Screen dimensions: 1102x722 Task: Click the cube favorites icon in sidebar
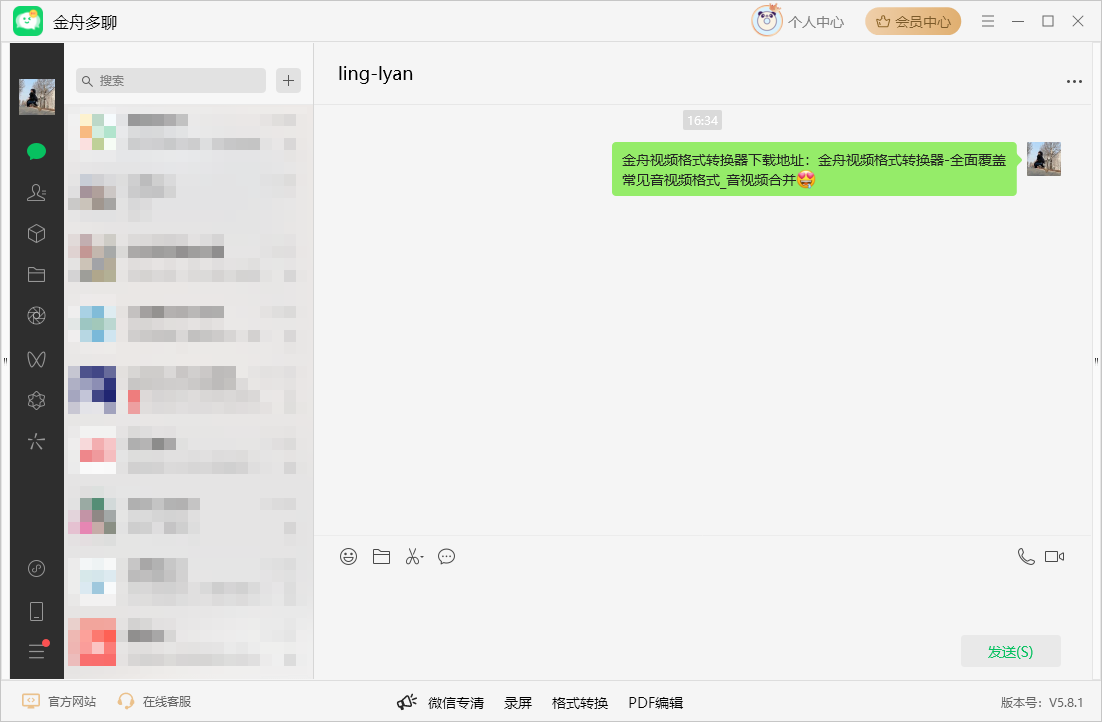[37, 234]
